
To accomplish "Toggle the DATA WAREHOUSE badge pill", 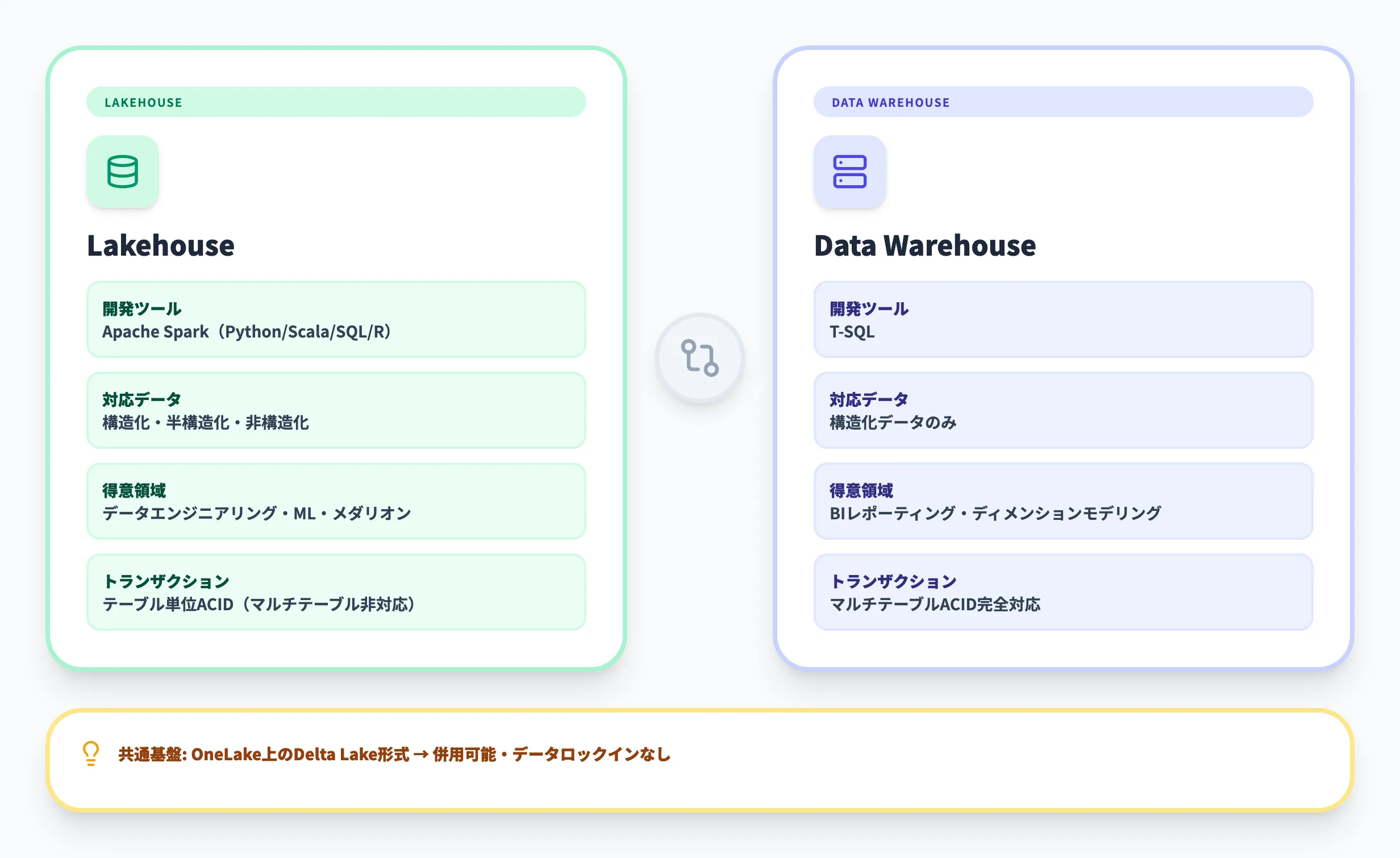I will pos(1062,102).
